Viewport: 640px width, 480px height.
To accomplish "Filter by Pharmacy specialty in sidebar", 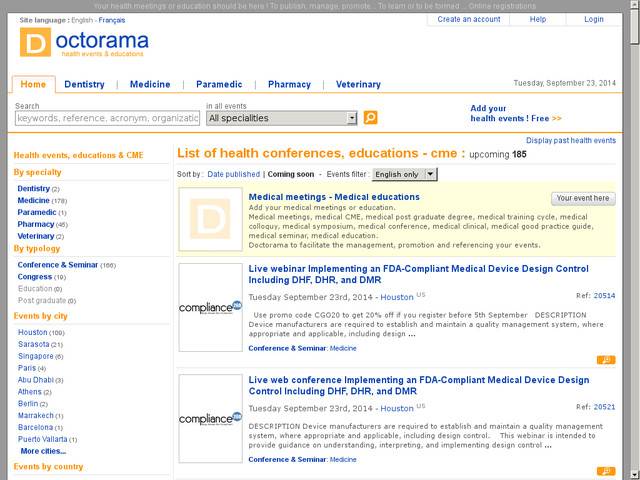I will click(x=36, y=224).
